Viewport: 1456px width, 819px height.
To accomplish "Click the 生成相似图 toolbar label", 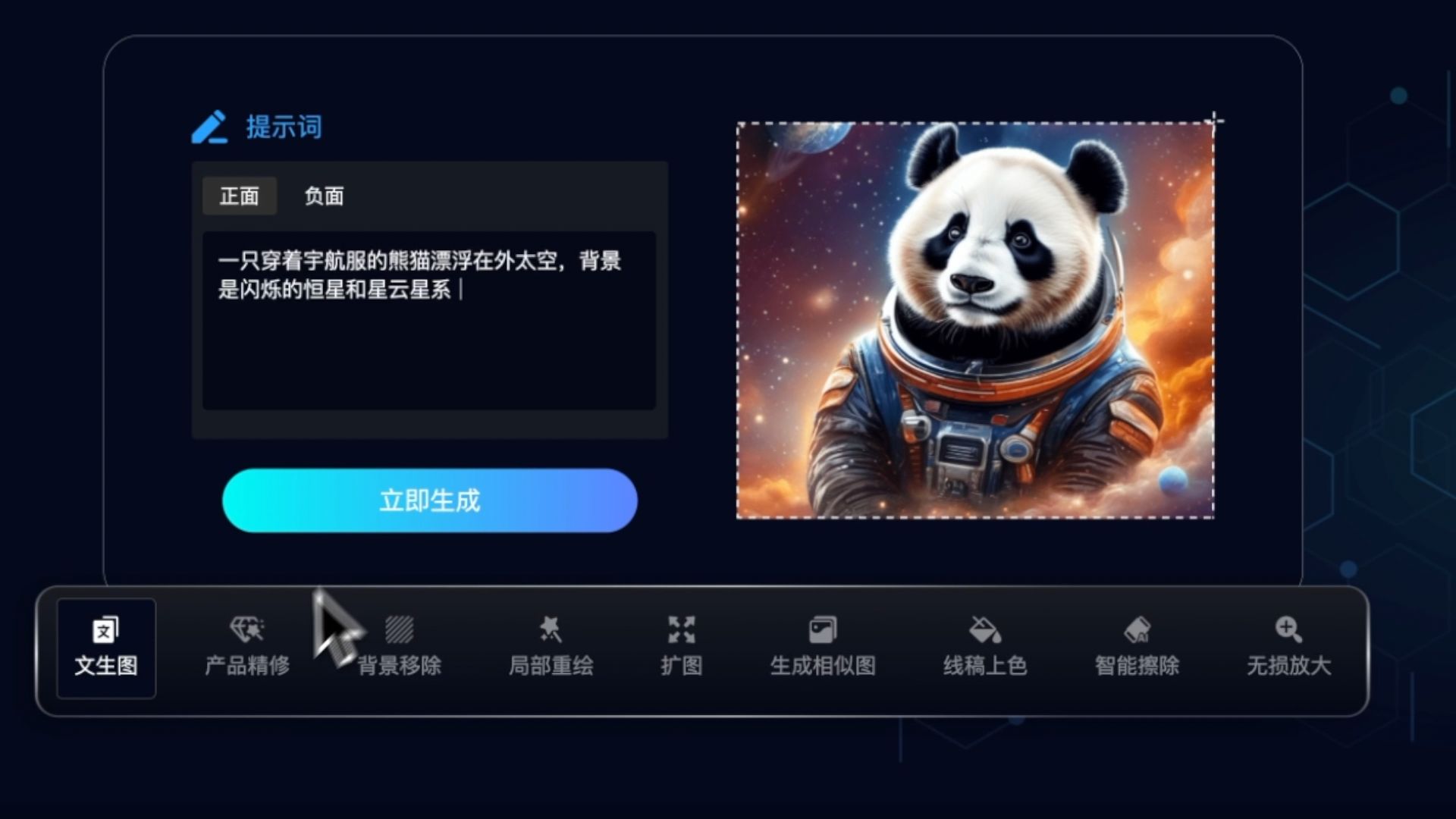I will (x=823, y=666).
